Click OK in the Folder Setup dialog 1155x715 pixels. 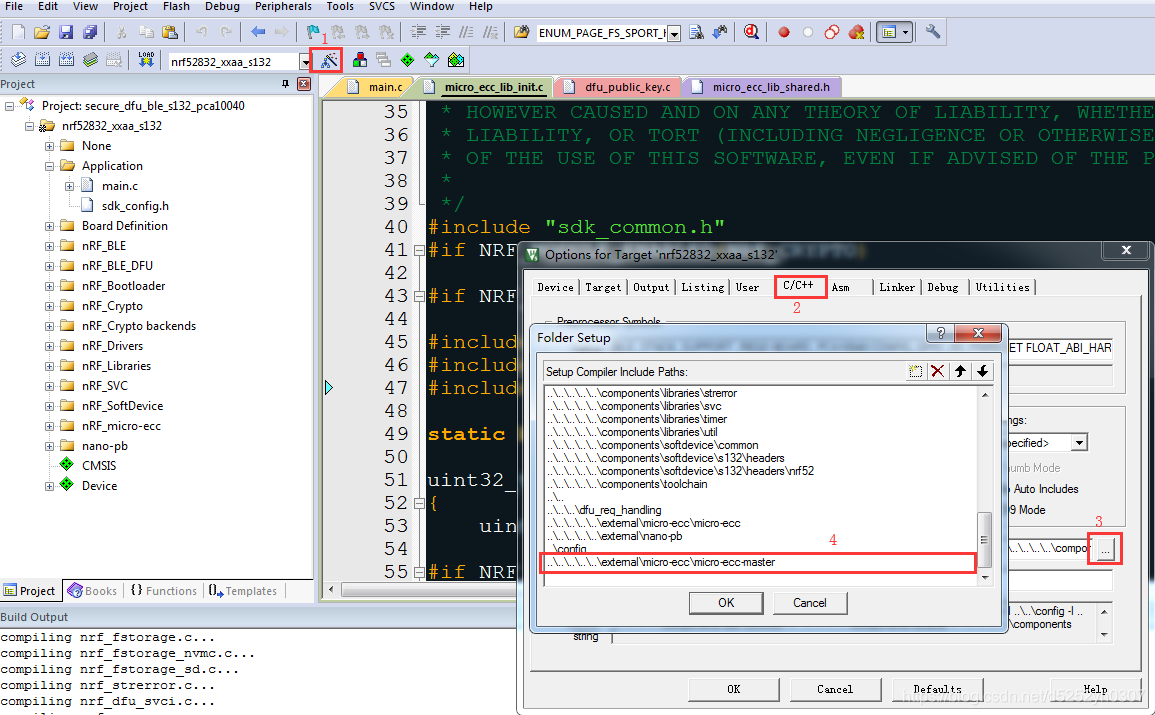click(725, 603)
